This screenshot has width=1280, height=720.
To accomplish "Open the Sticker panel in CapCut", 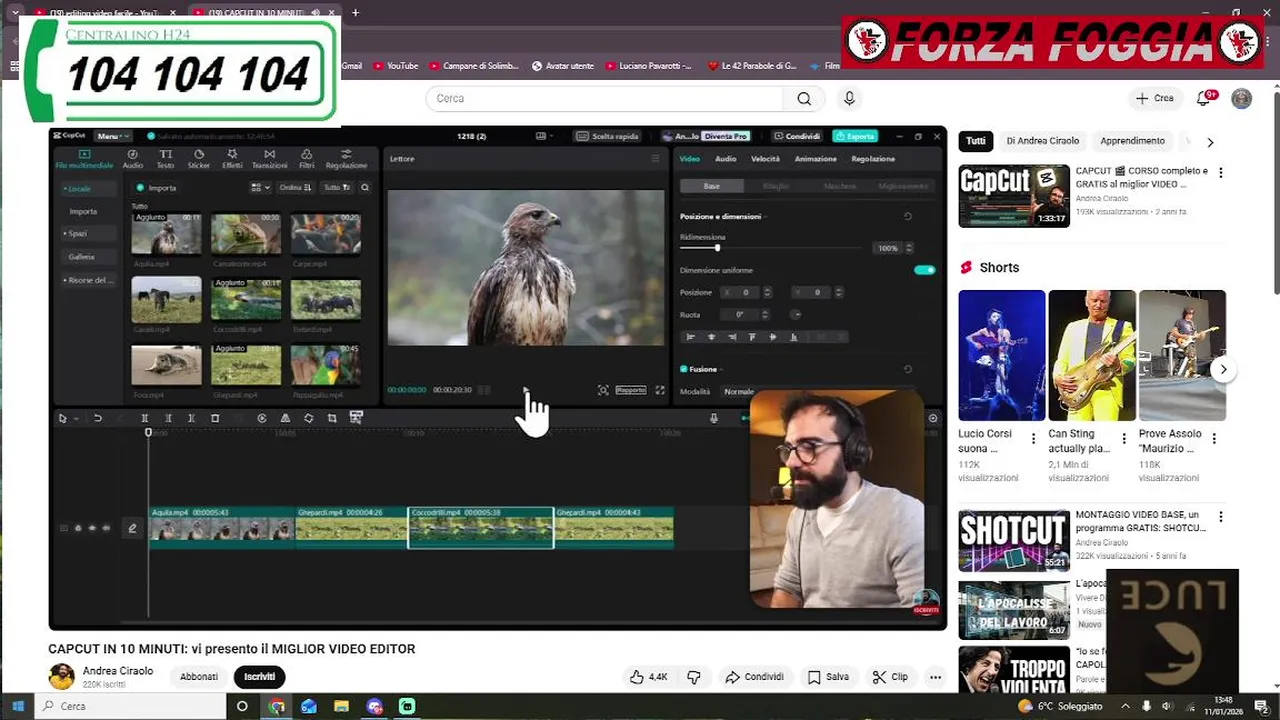I will 199,159.
